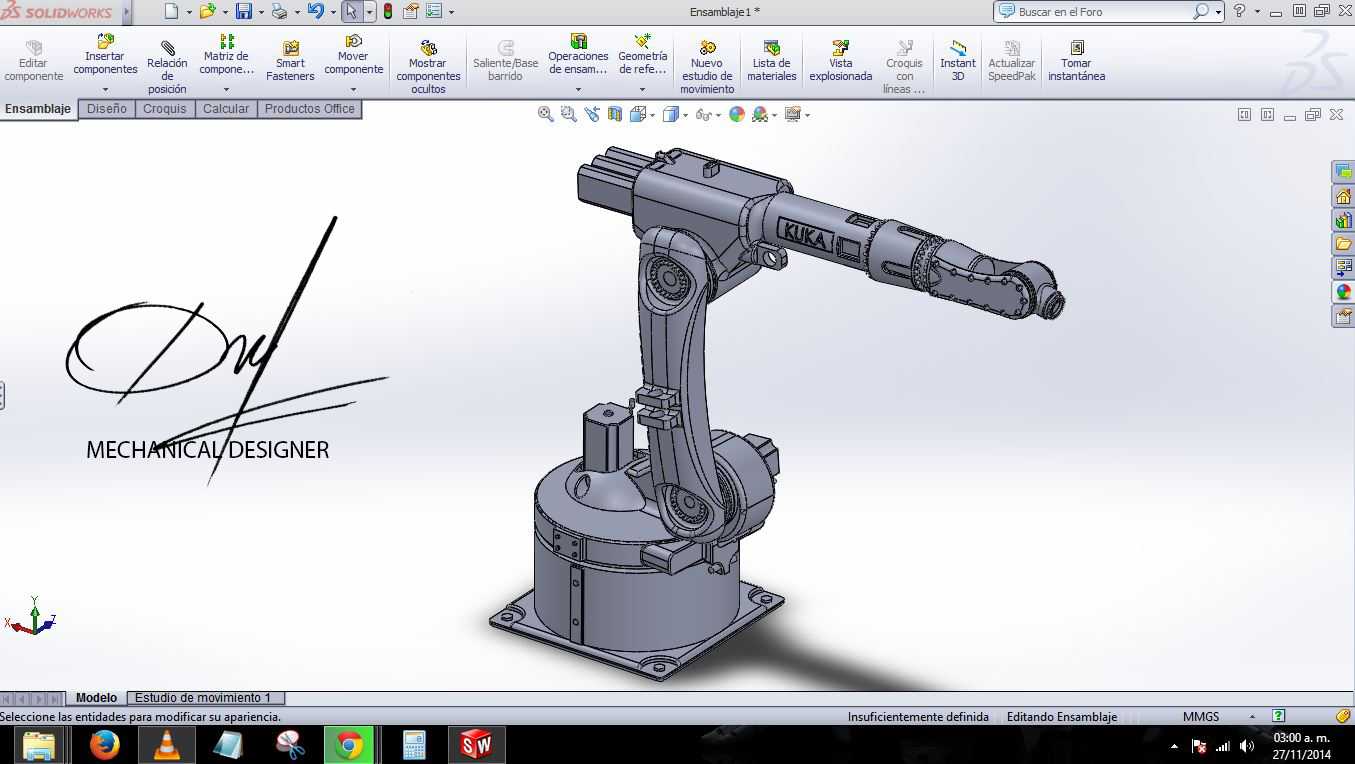The height and width of the screenshot is (764, 1355).
Task: Create a Nuevo estudio de movimiento
Action: (x=707, y=68)
